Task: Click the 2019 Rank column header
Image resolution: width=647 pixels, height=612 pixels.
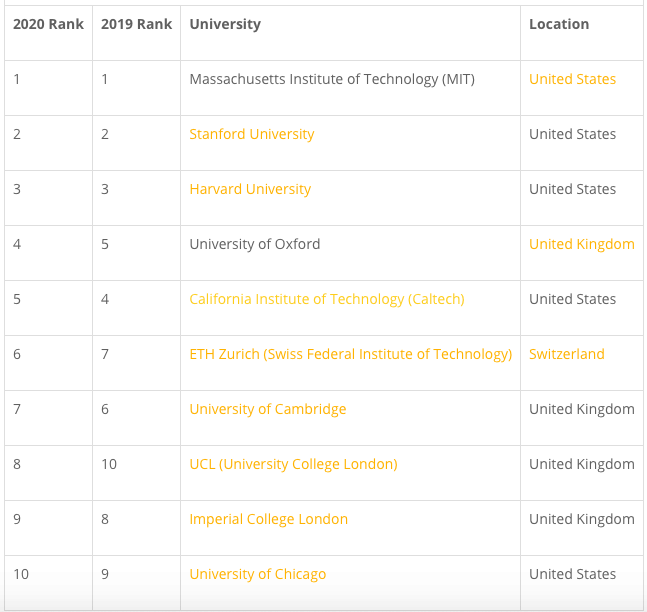Action: coord(136,24)
